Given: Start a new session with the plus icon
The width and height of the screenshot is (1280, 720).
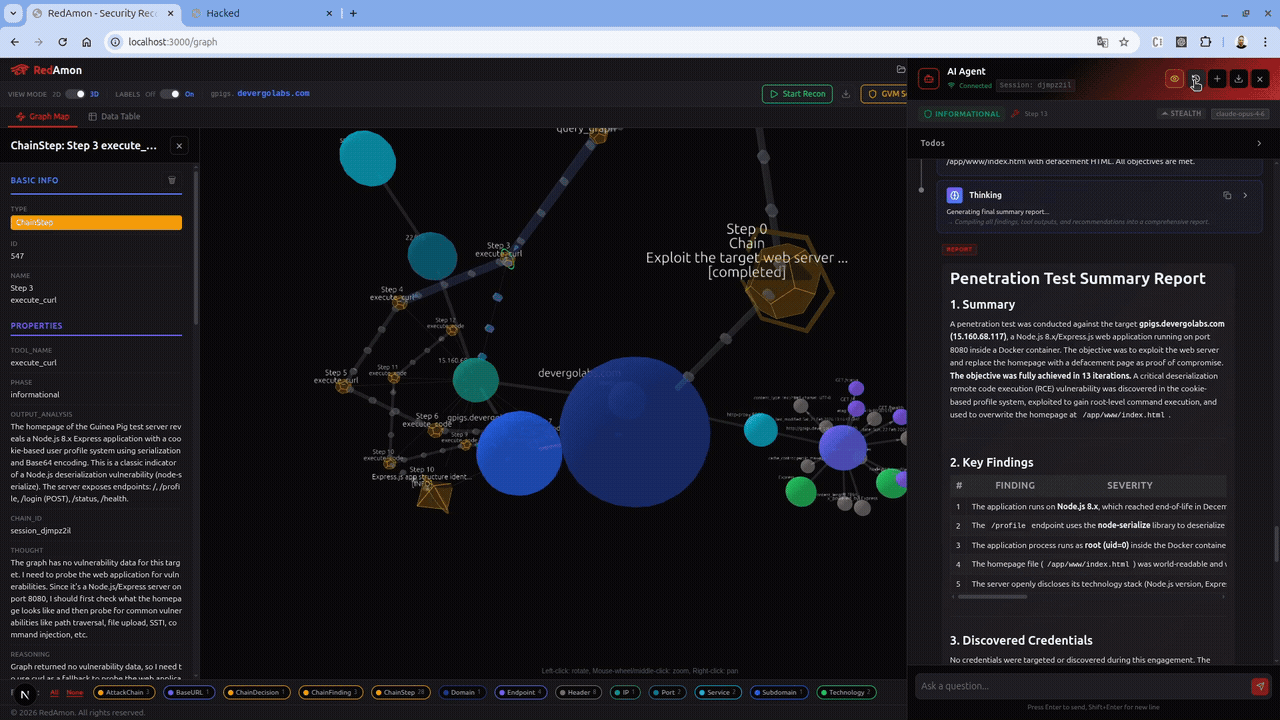Looking at the screenshot, I should 1217,79.
